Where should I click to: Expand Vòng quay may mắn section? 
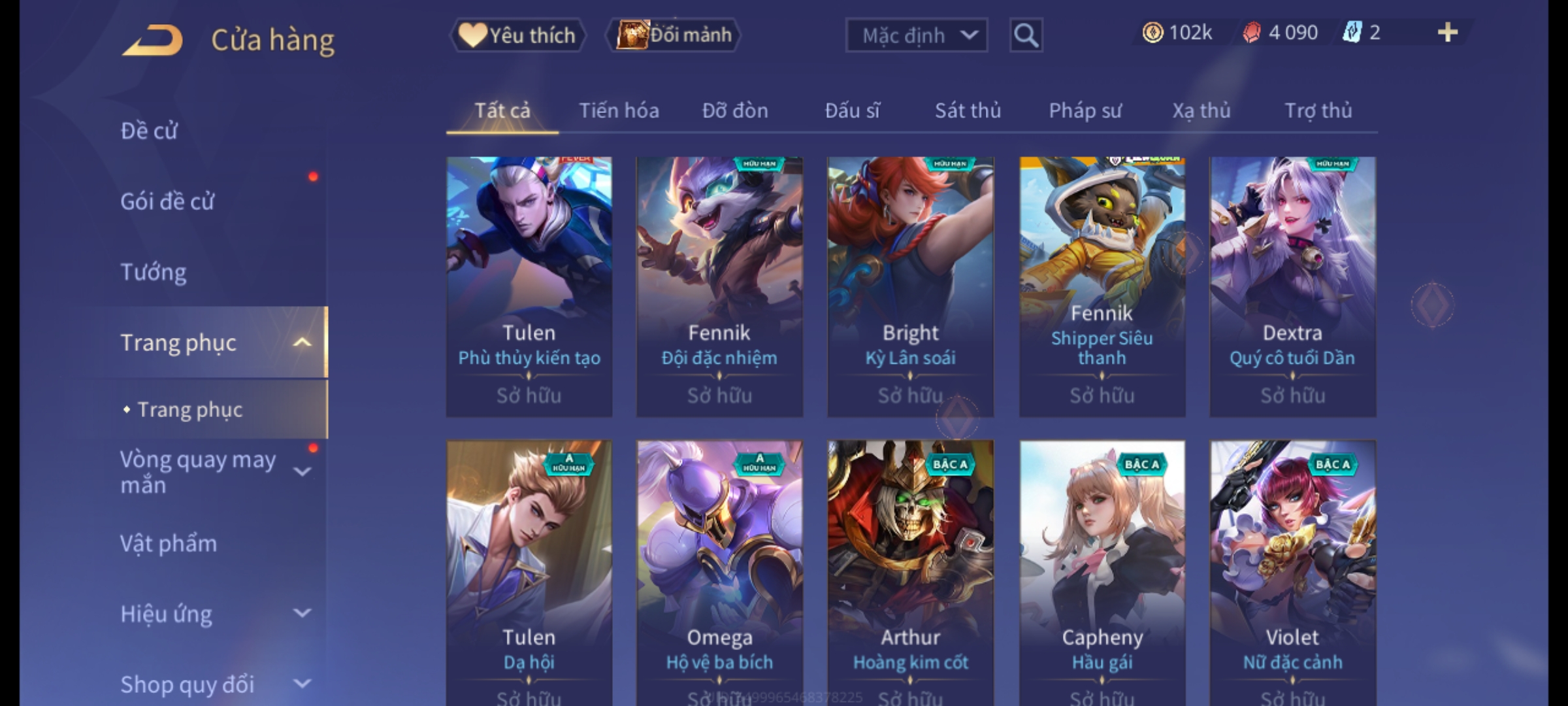click(x=302, y=472)
